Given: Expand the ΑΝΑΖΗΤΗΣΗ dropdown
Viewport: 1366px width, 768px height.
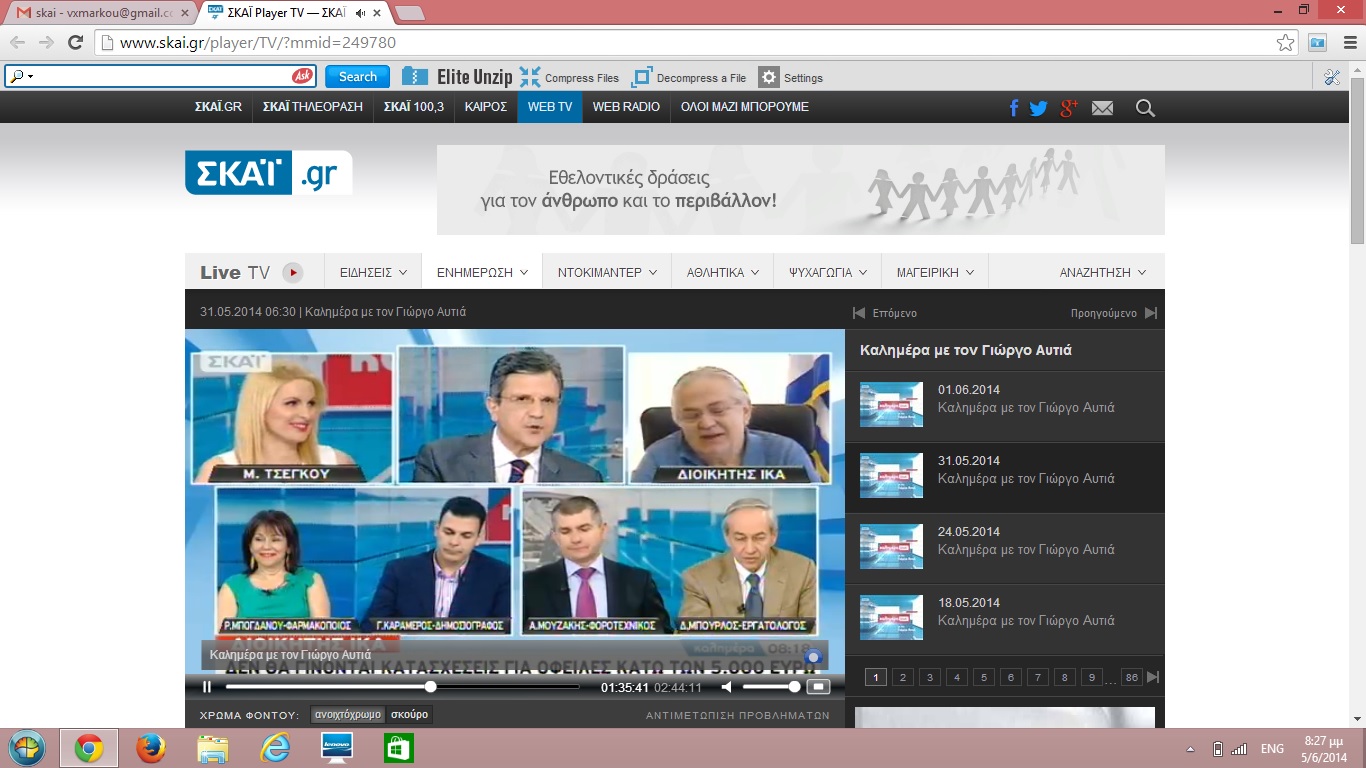Looking at the screenshot, I should point(1103,272).
